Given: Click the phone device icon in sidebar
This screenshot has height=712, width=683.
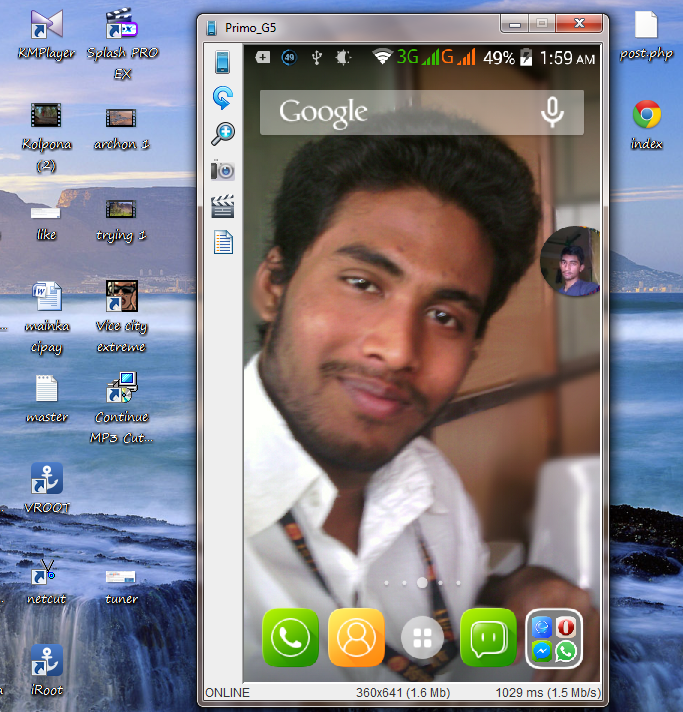Looking at the screenshot, I should [223, 62].
